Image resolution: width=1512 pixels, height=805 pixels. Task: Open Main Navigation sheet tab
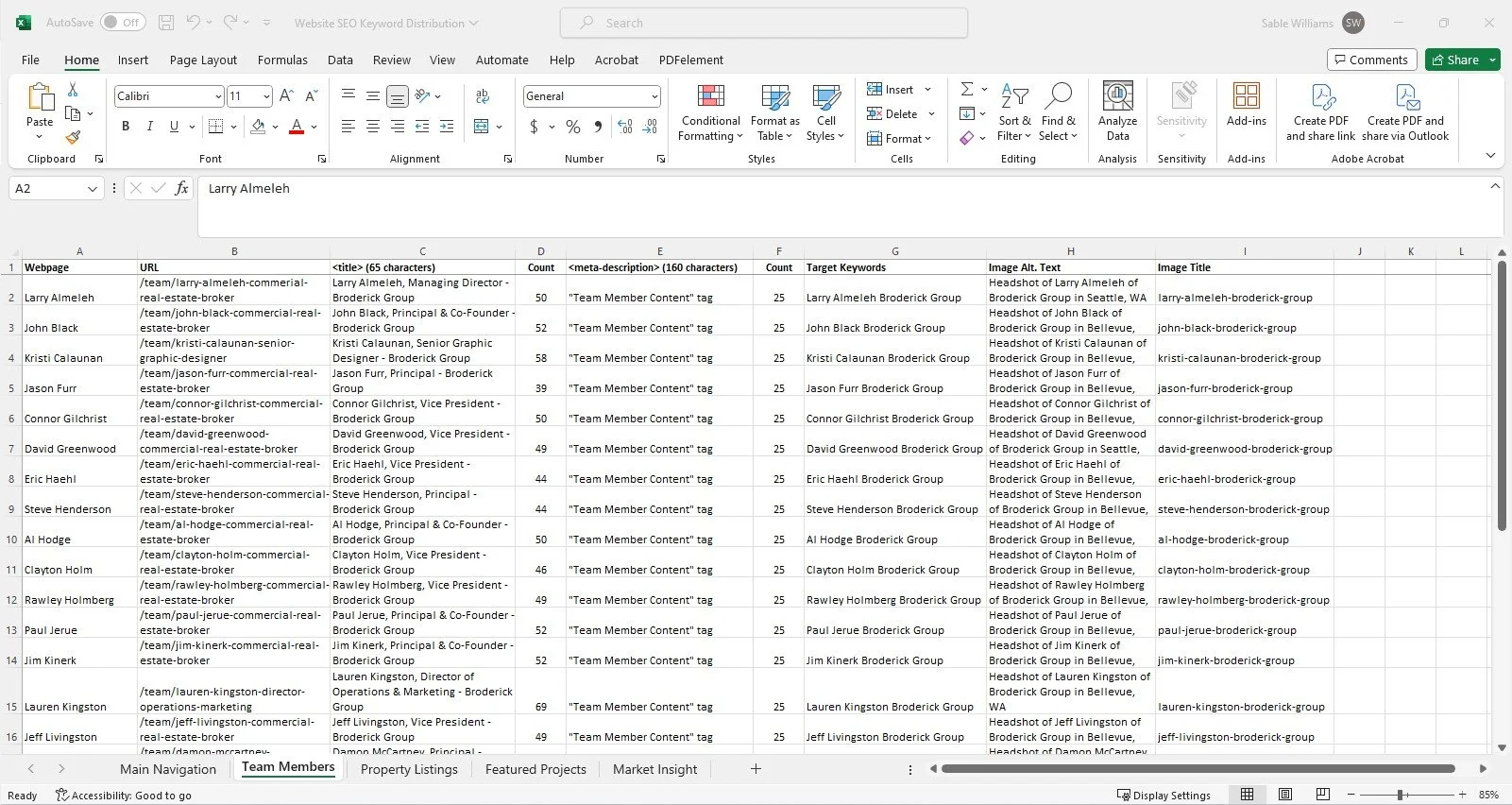pyautogui.click(x=168, y=769)
